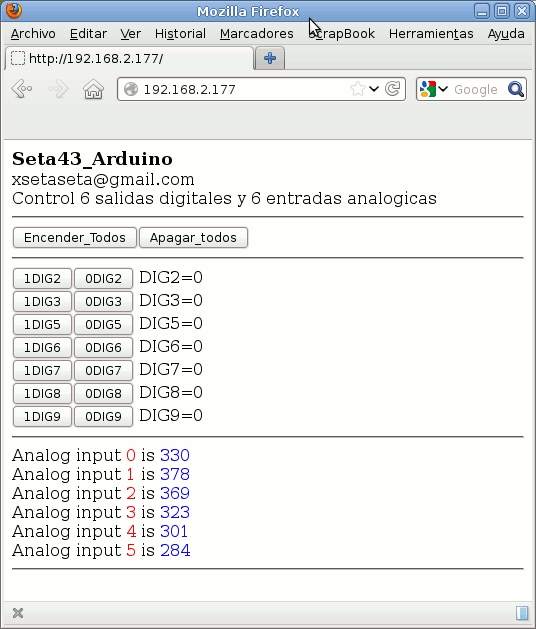Click the Apagar_todos button
This screenshot has width=536, height=629.
[x=193, y=237]
